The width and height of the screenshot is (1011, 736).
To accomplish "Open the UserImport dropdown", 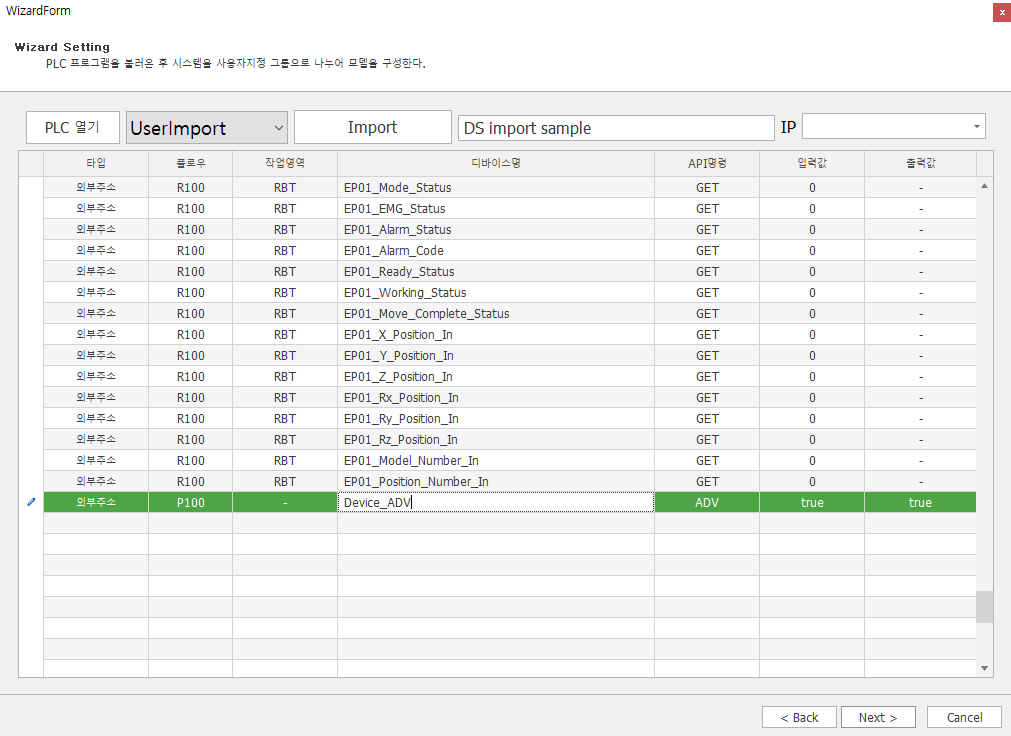I will coord(207,127).
